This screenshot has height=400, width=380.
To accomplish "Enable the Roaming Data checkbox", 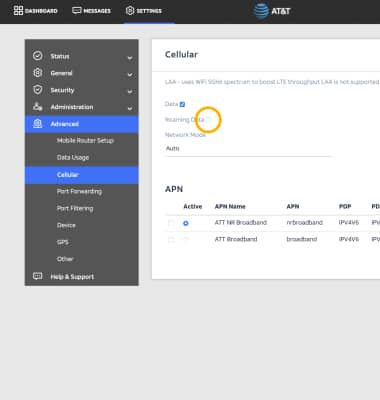I will pyautogui.click(x=208, y=119).
